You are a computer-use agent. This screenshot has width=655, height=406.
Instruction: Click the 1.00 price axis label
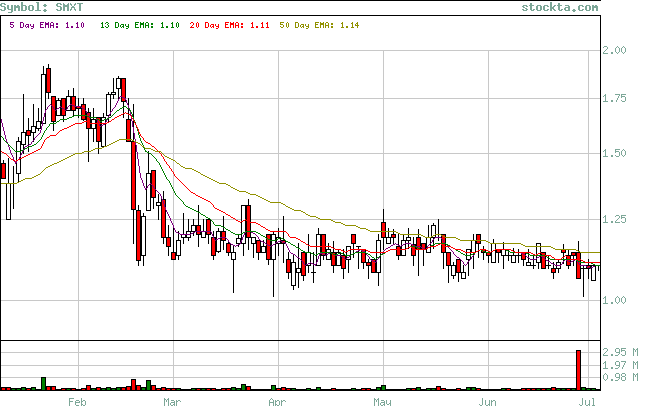pyautogui.click(x=614, y=300)
